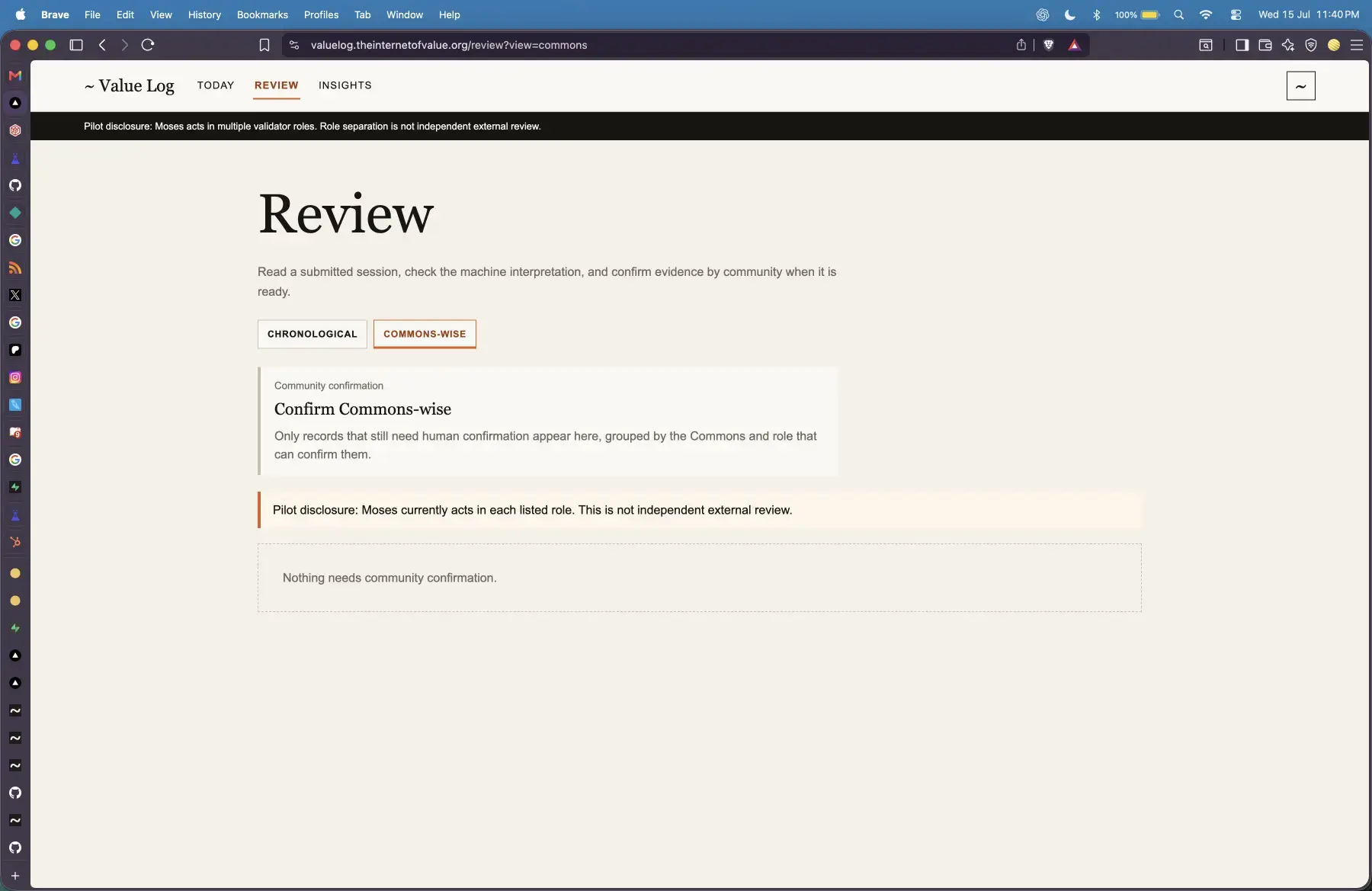Open the Gmail tab in the sidebar
The width and height of the screenshot is (1372, 891).
[15, 75]
